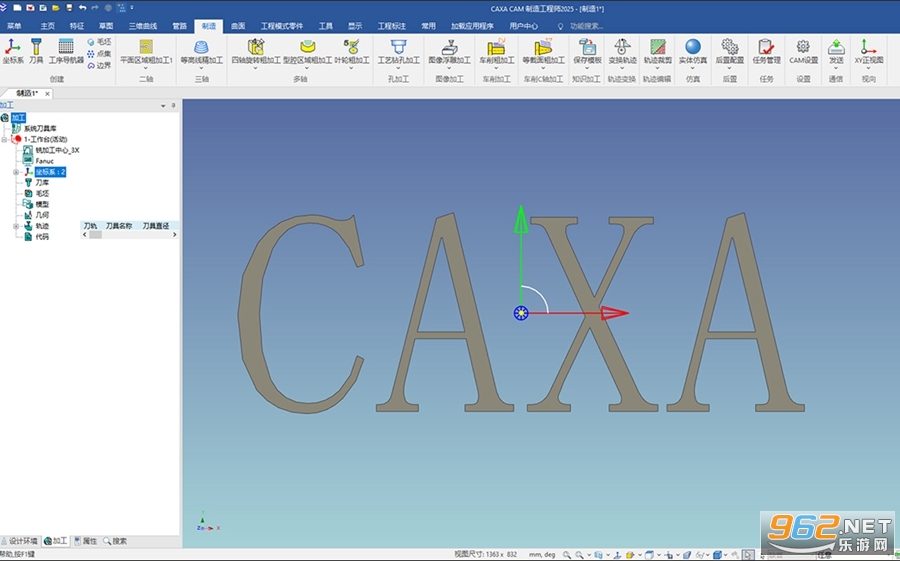This screenshot has width=900, height=561.
Task: Toggle the pin on 加工 panel
Action: point(173,106)
